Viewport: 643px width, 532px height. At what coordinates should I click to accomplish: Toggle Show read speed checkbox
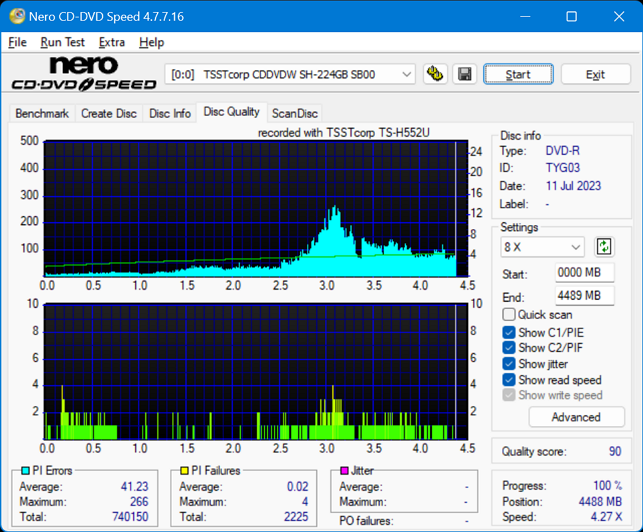[x=508, y=380]
